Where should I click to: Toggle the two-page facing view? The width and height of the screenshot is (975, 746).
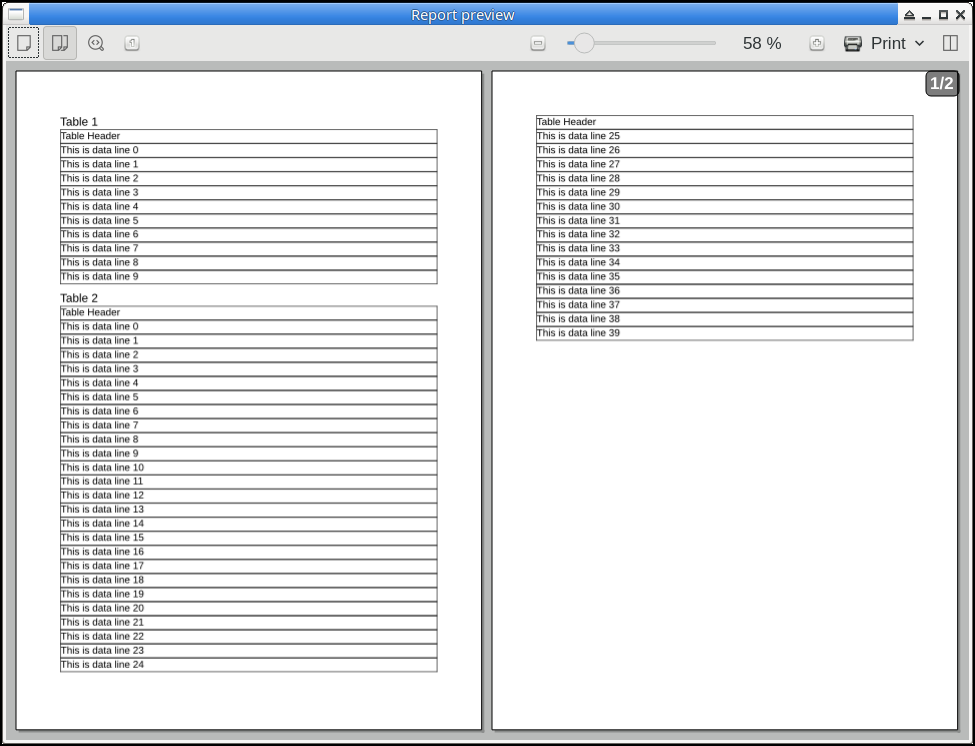pos(60,43)
